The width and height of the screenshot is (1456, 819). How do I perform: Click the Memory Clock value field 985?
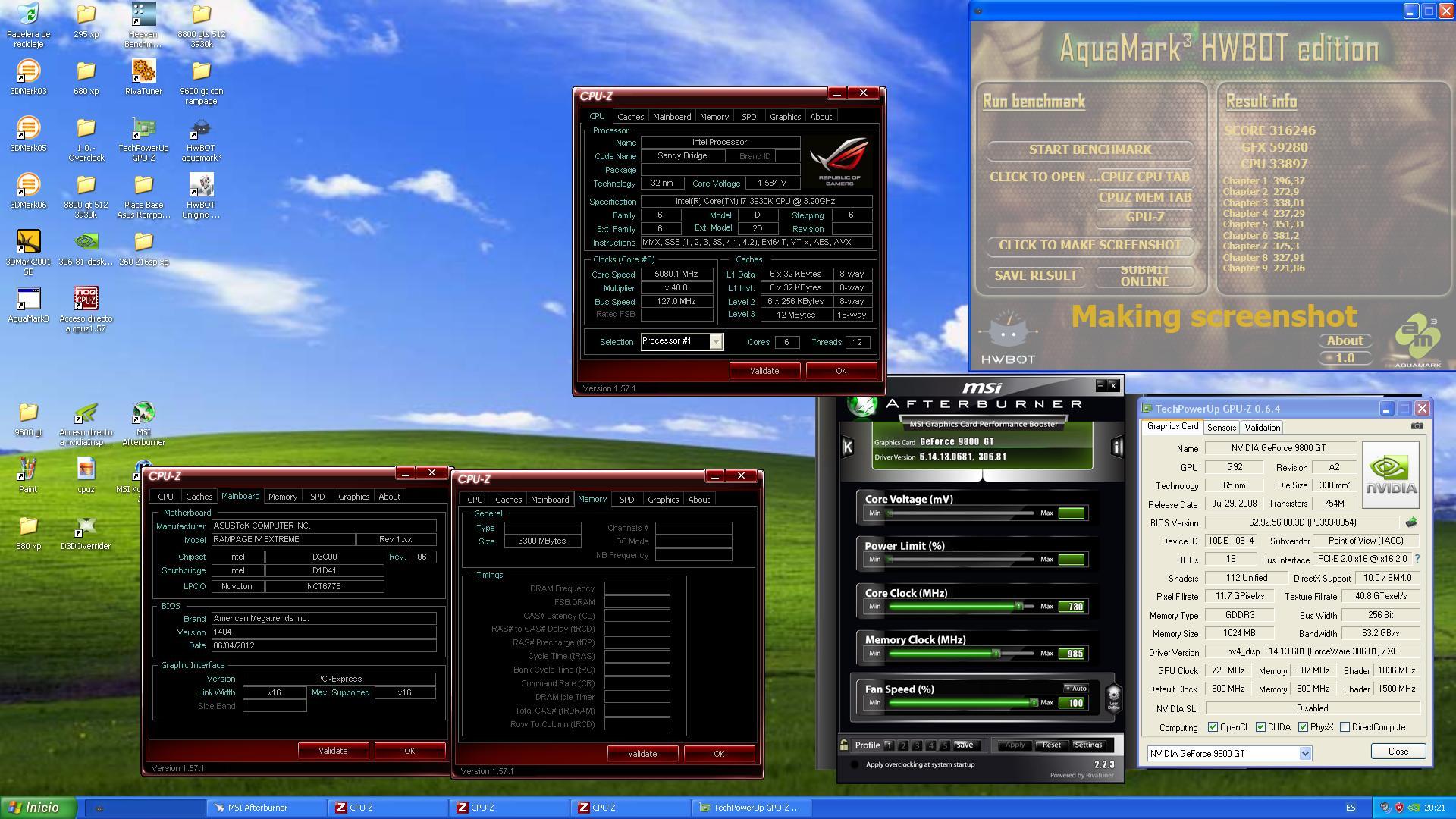coord(1072,654)
